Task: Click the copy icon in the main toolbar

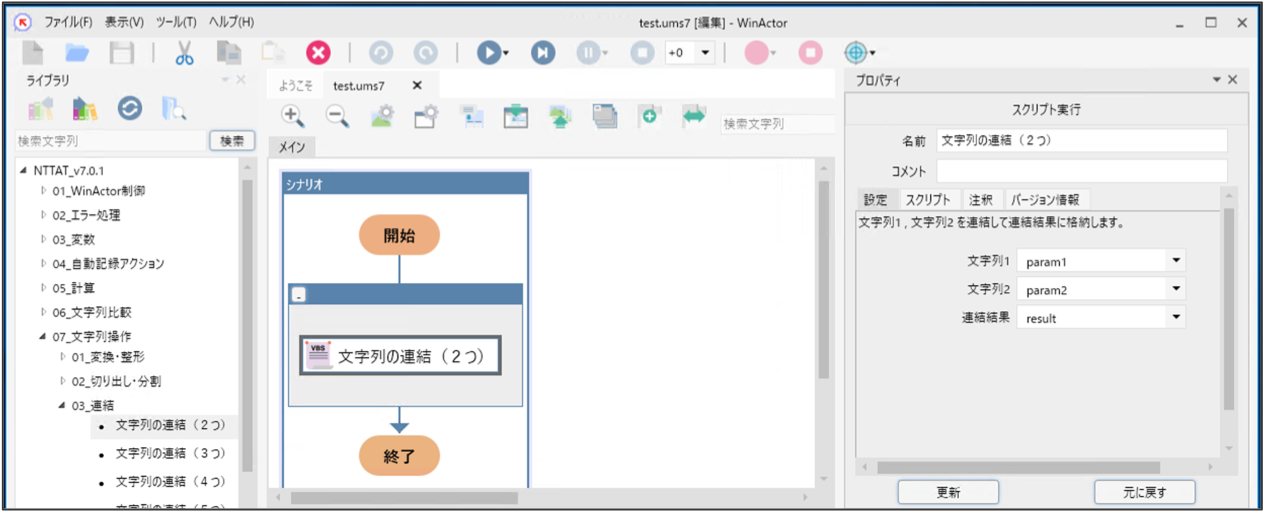Action: pos(230,52)
